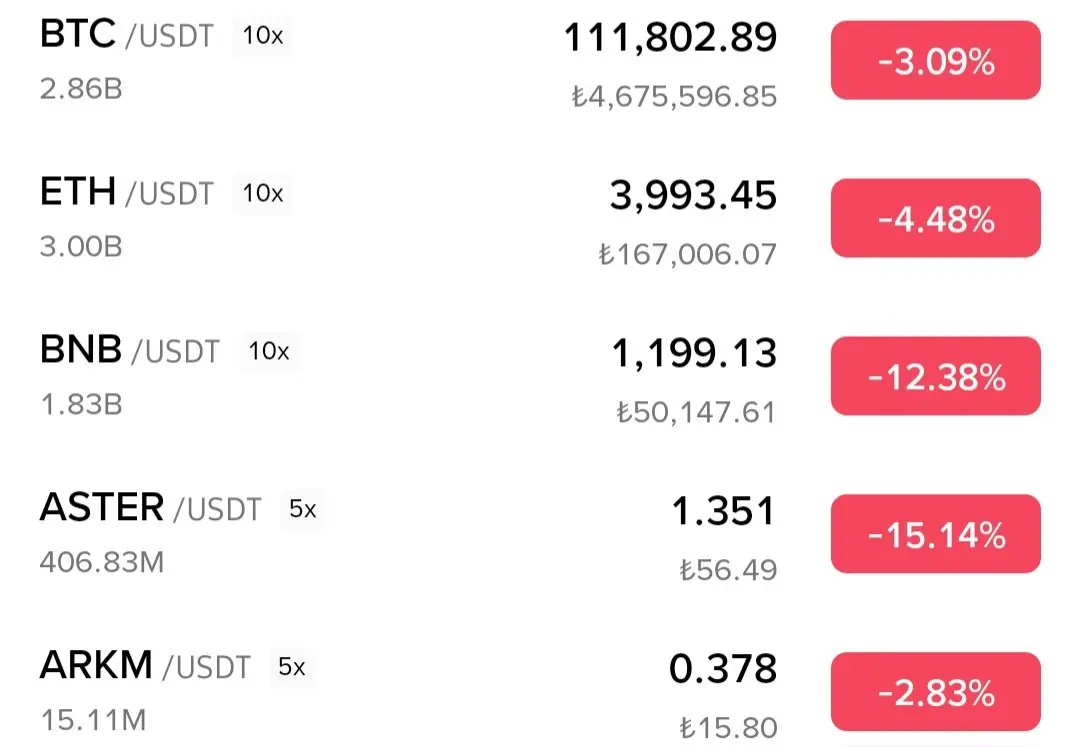This screenshot has height=747, width=1080.
Task: Select the BNB 10x leverage tag
Action: [x=269, y=351]
